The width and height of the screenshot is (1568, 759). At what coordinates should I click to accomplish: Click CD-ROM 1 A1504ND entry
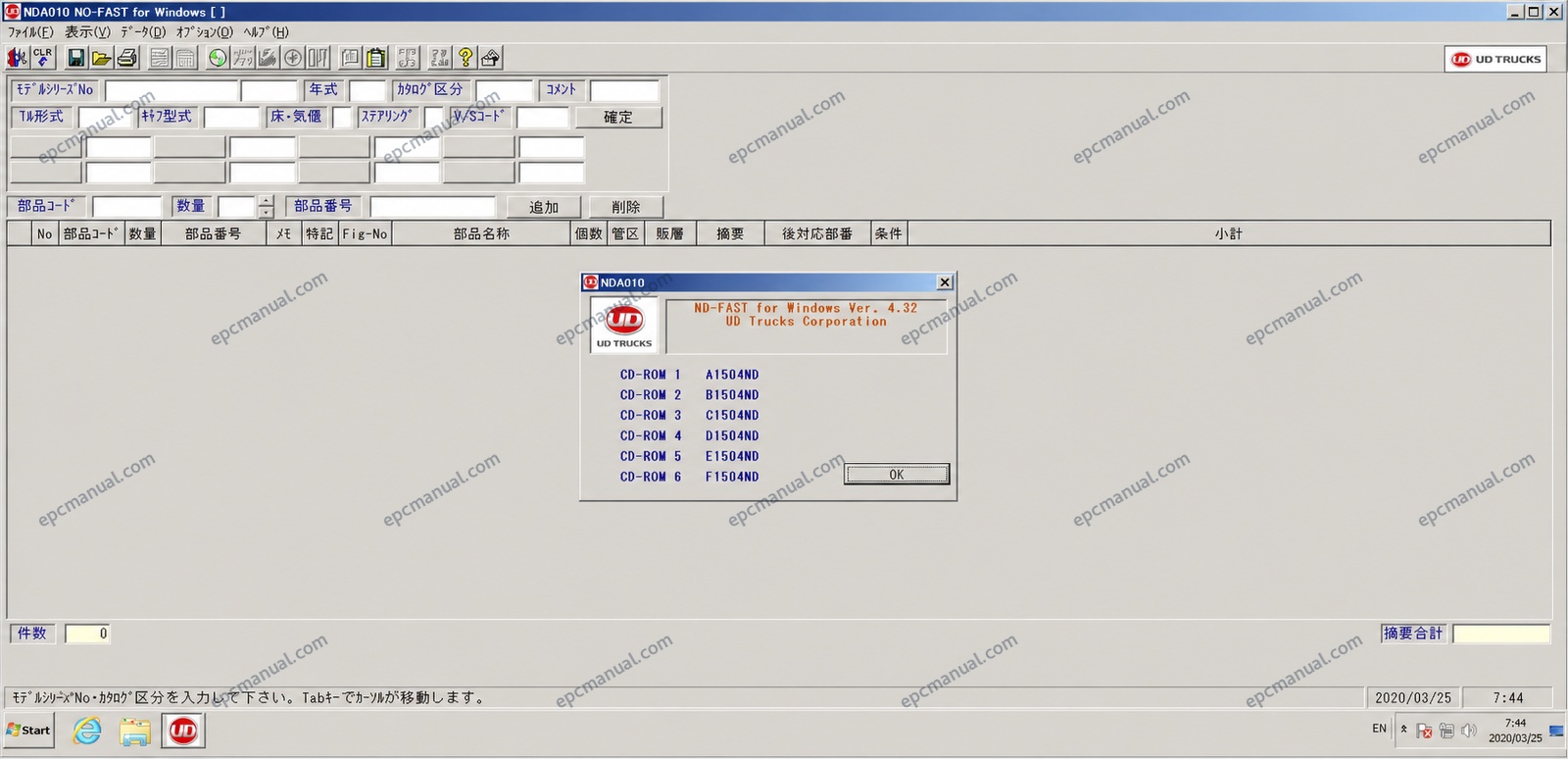tap(689, 375)
